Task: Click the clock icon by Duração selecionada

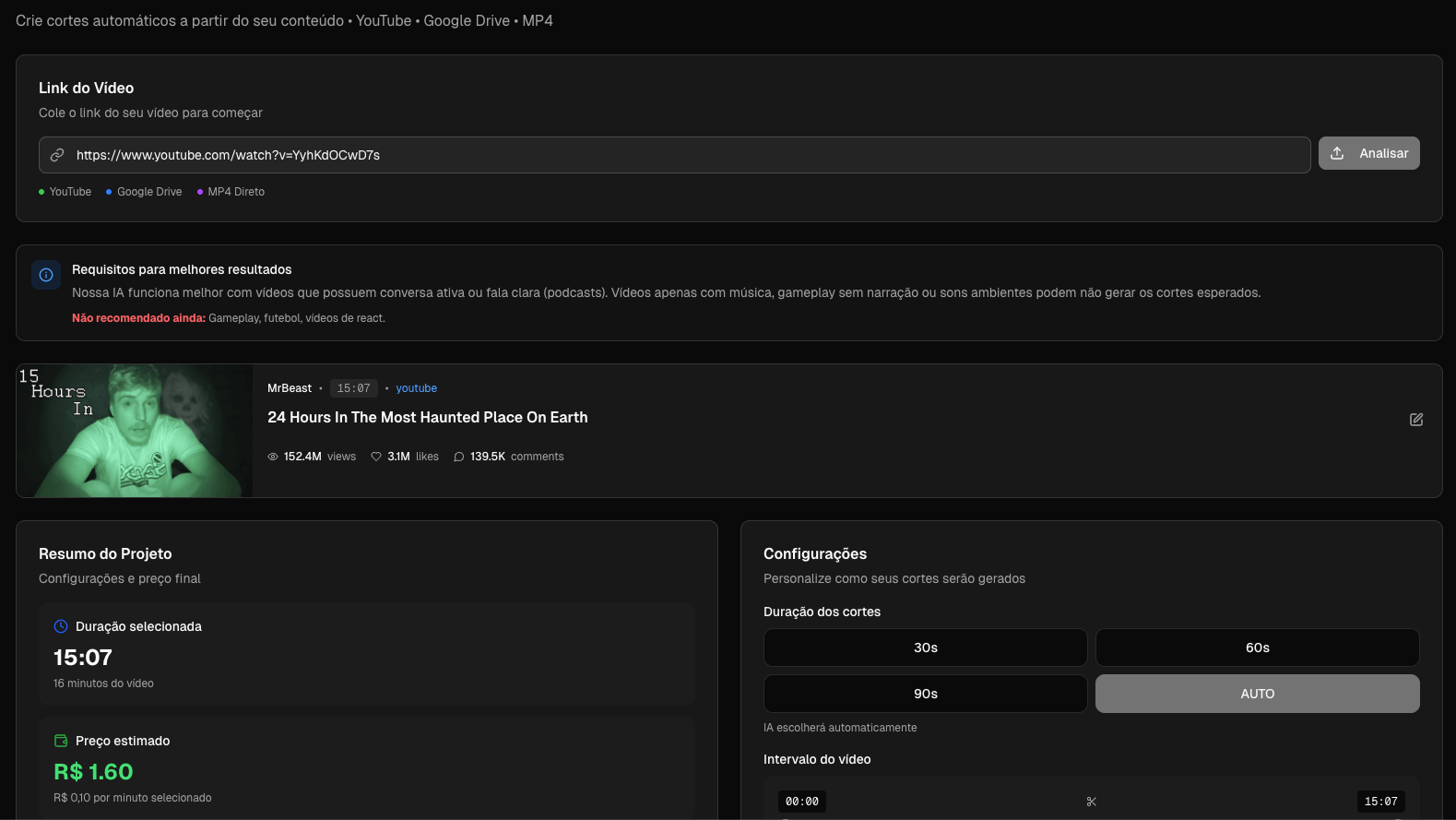Action: coord(61,626)
